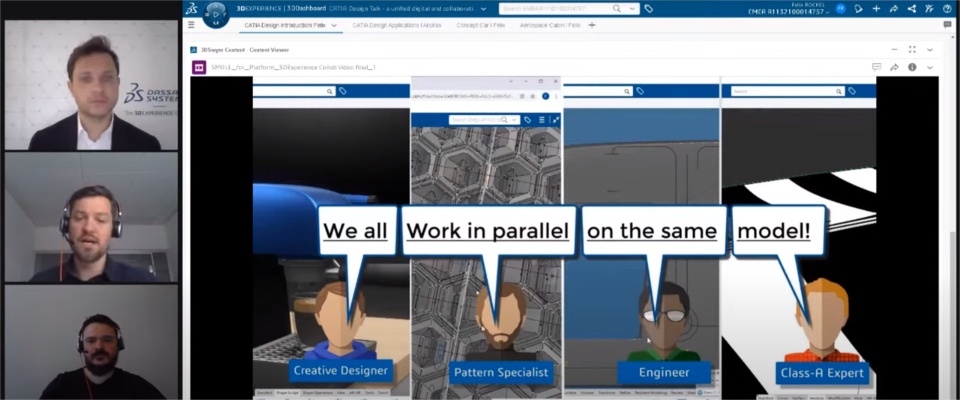Switch to Aerospace Cabin | Felix tab
The width and height of the screenshot is (960, 400).
[x=550, y=25]
